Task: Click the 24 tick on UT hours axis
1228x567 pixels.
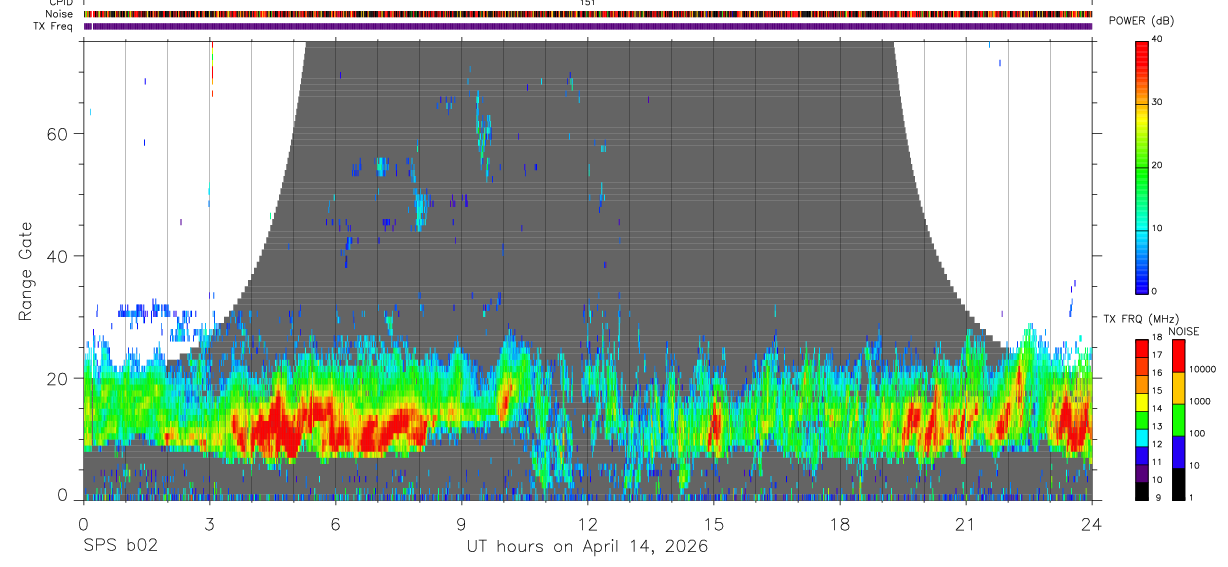Action: click(x=1091, y=523)
